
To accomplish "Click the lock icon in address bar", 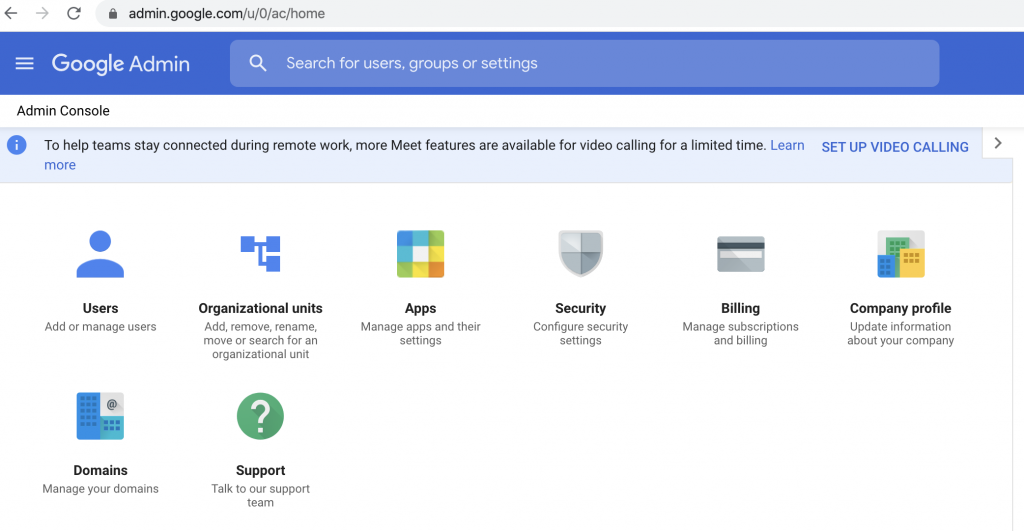I will click(113, 14).
